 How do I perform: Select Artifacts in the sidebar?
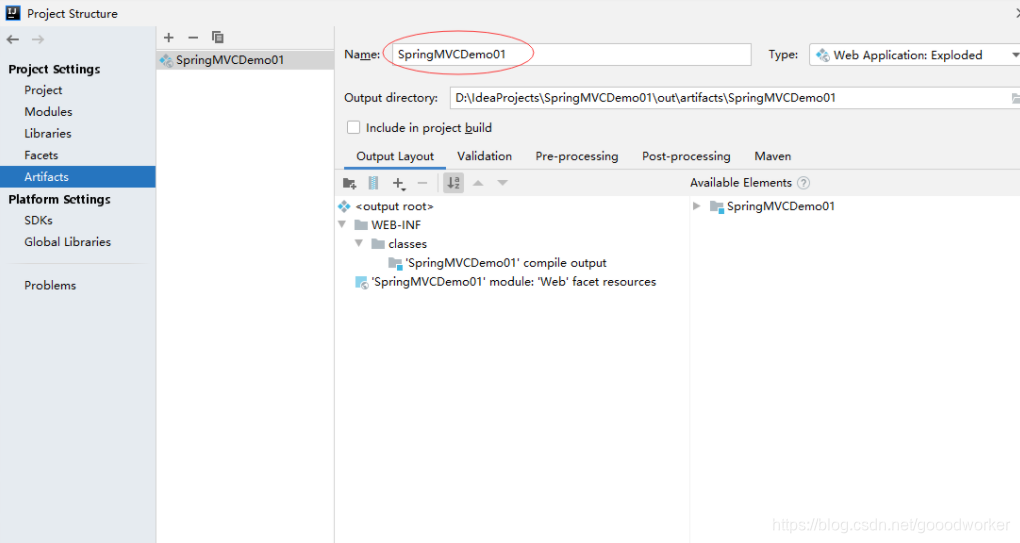coord(77,177)
